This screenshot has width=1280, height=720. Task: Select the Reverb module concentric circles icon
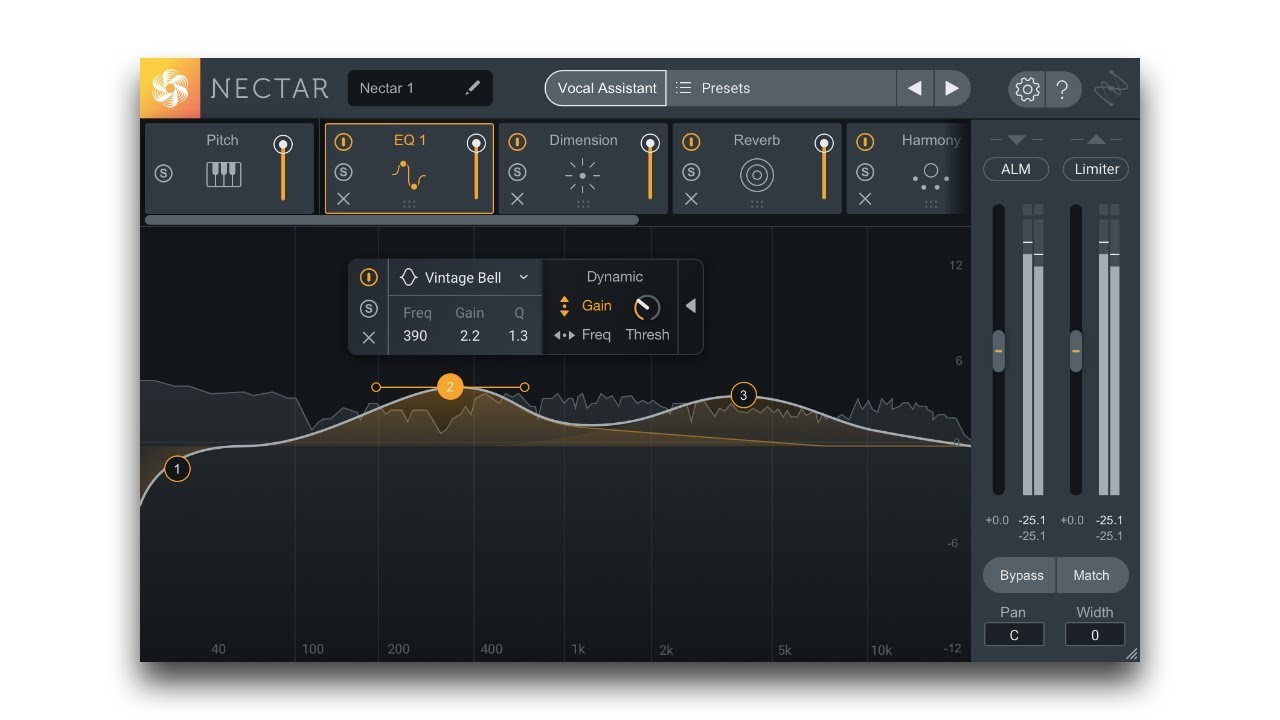(x=757, y=174)
